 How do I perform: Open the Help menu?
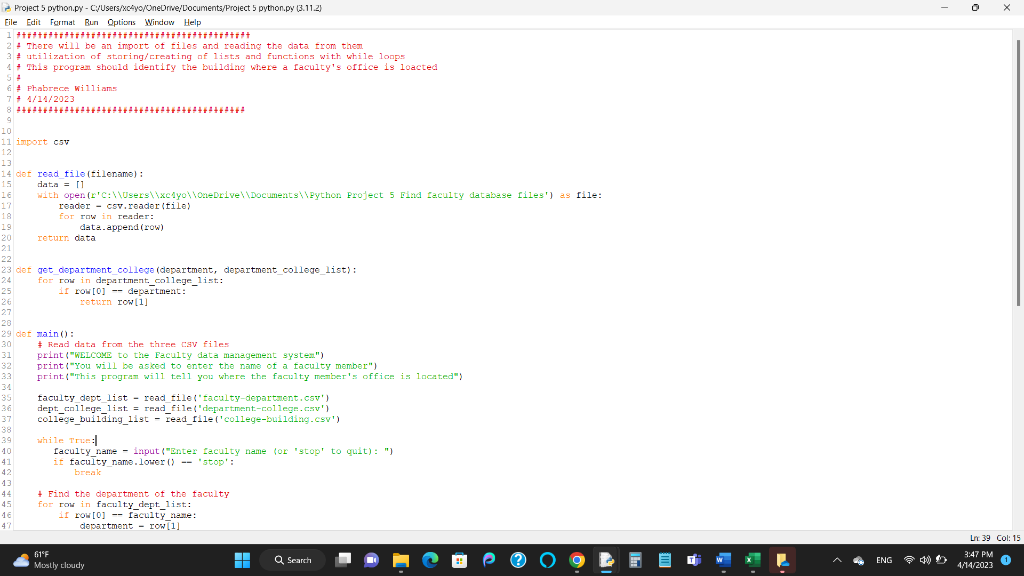pyautogui.click(x=192, y=22)
